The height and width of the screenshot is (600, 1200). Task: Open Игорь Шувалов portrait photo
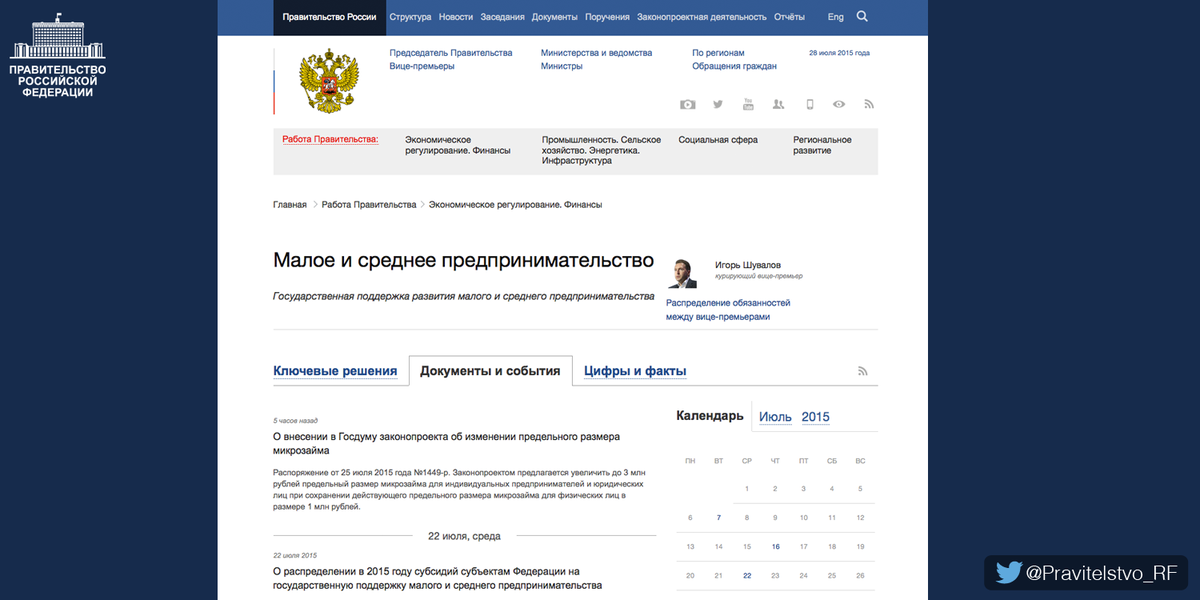tap(682, 272)
